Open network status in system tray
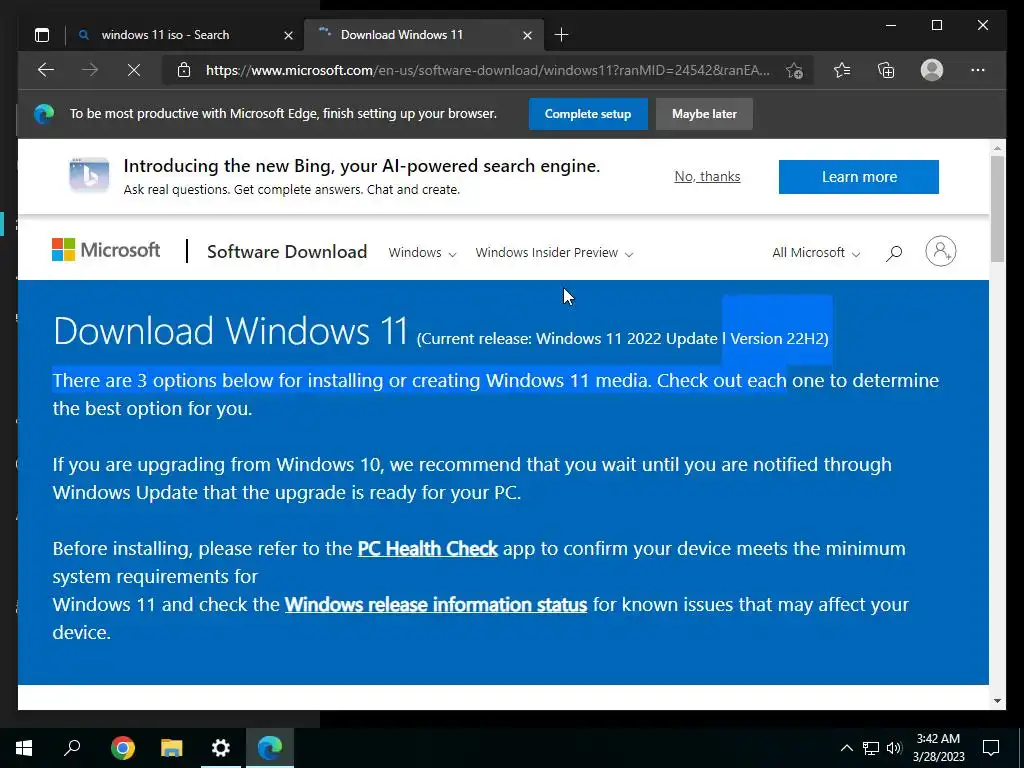The image size is (1024, 768). (871, 748)
